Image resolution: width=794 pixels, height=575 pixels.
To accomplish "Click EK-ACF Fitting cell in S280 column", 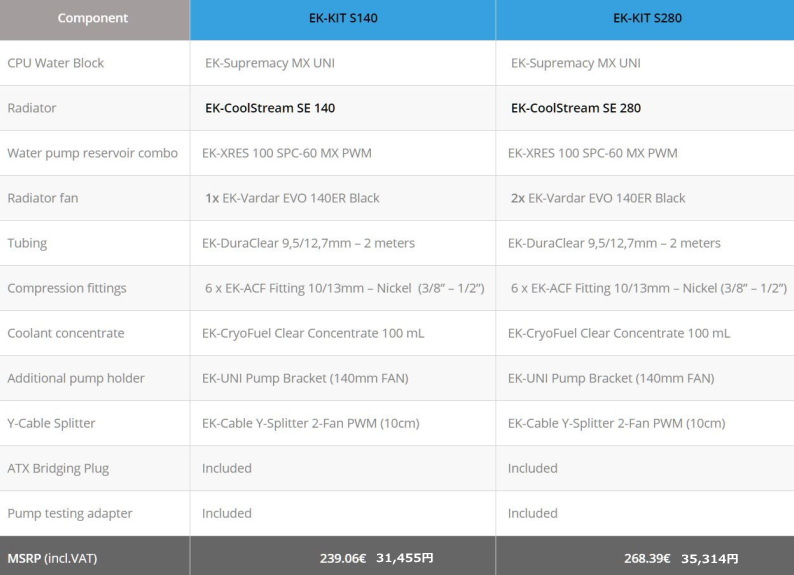I will [649, 289].
